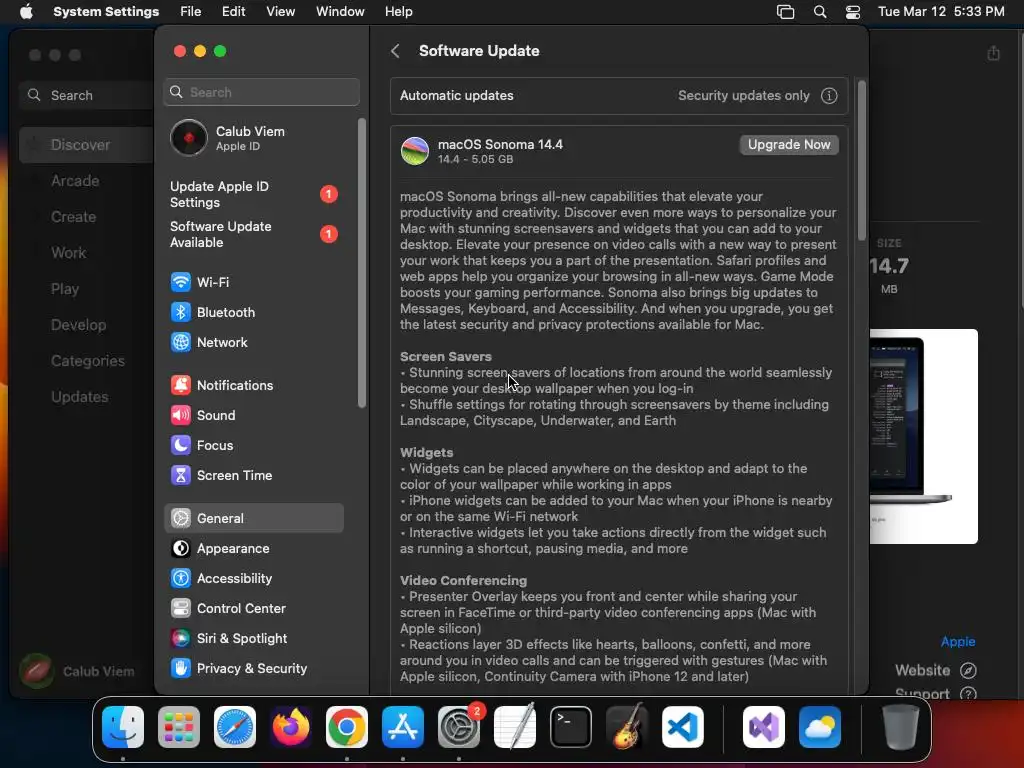
Task: Open TextEdit from the Dock
Action: [x=515, y=727]
